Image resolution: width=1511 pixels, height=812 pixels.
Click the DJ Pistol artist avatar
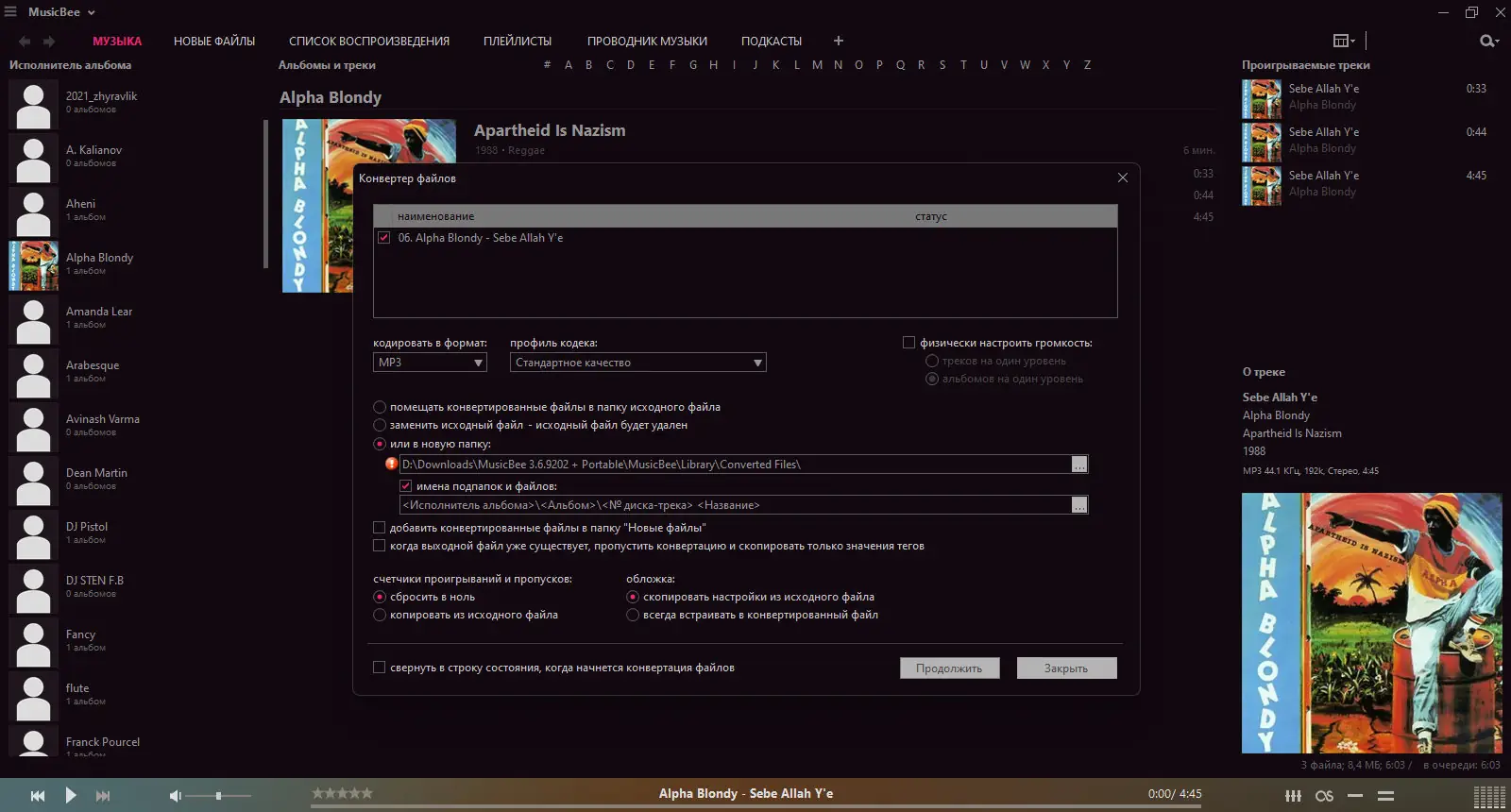33,534
